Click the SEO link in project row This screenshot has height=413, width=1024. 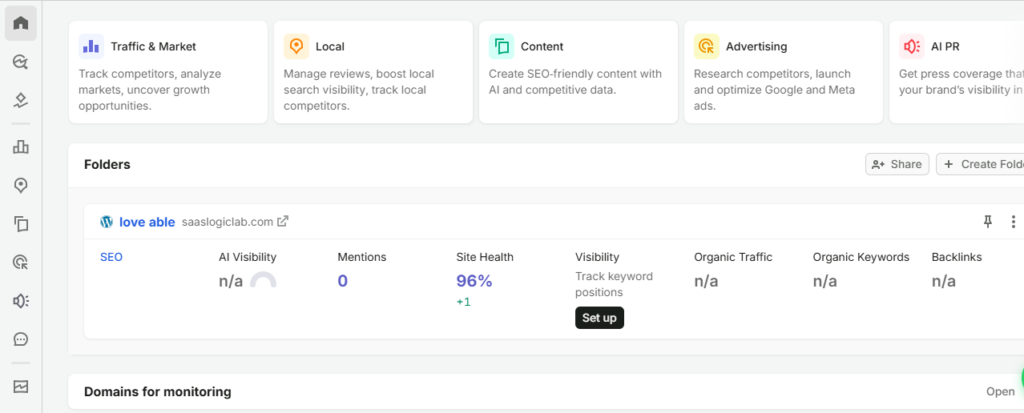(111, 257)
